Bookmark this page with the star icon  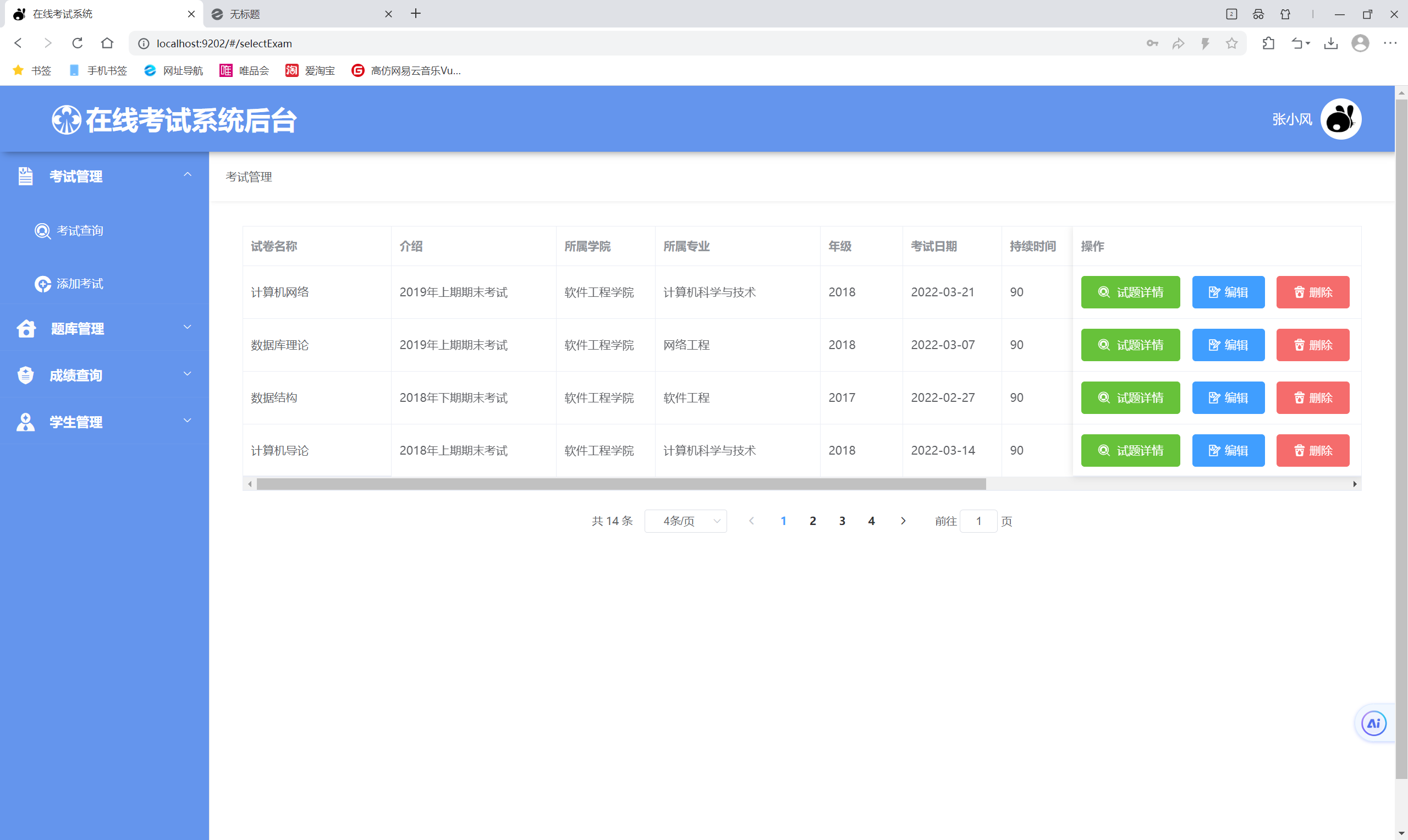(1231, 43)
